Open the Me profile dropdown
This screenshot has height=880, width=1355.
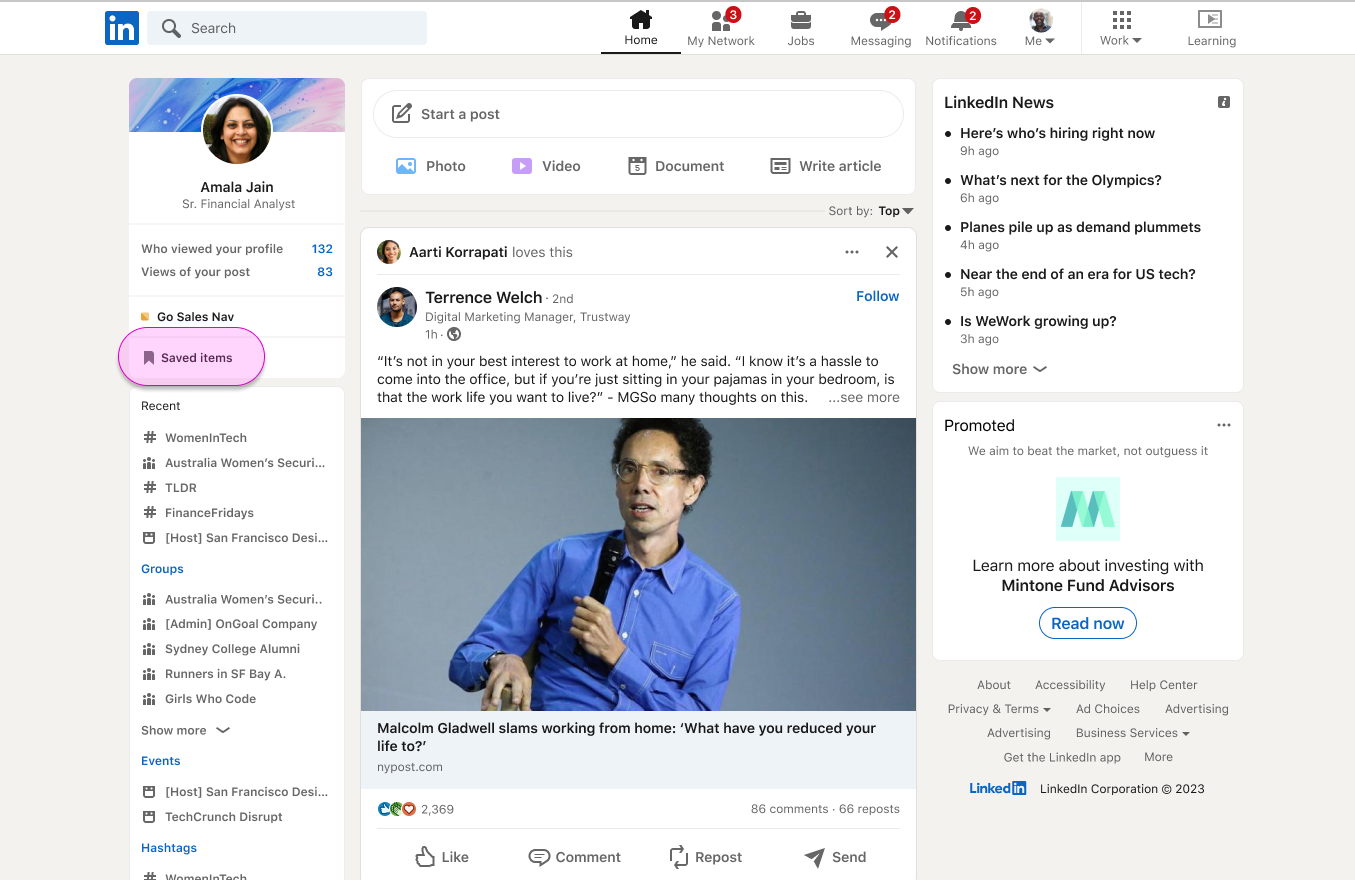click(x=1040, y=28)
